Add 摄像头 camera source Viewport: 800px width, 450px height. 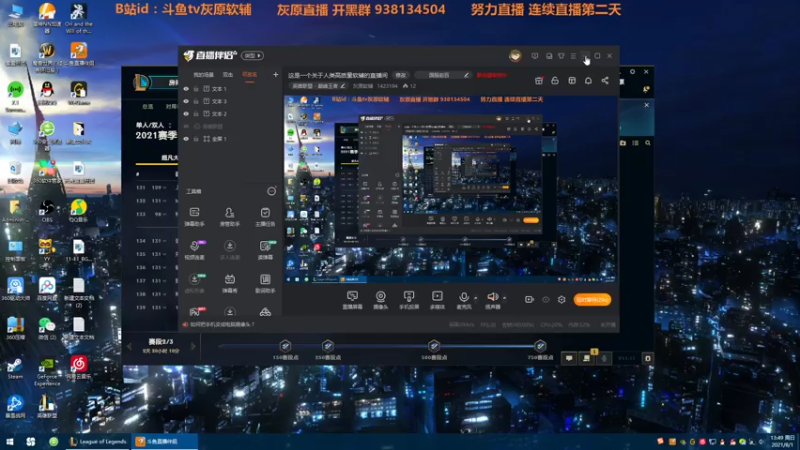coord(381,300)
